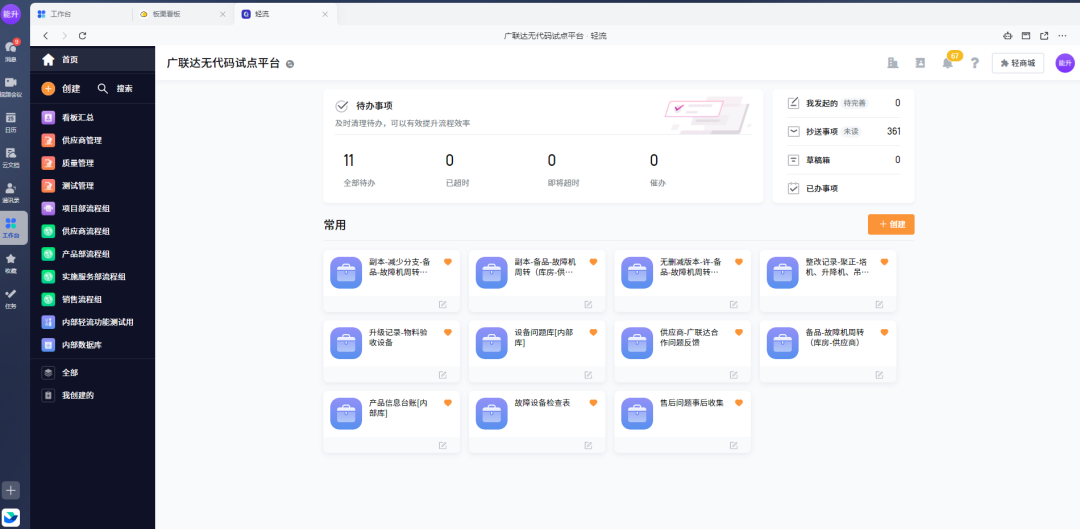Viewport: 1080px width, 529px height.
Task: Click orange 创建 button in 常用 section
Action: point(891,225)
